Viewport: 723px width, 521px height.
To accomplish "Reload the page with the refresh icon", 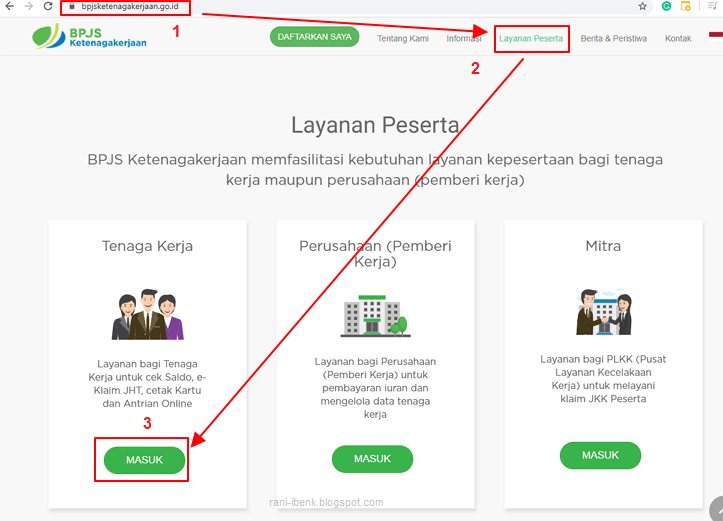I will 48,6.
